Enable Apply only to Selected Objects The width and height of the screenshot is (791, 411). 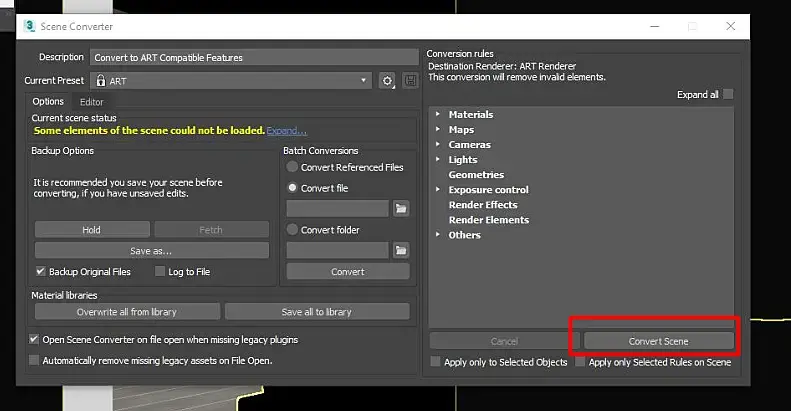click(435, 362)
